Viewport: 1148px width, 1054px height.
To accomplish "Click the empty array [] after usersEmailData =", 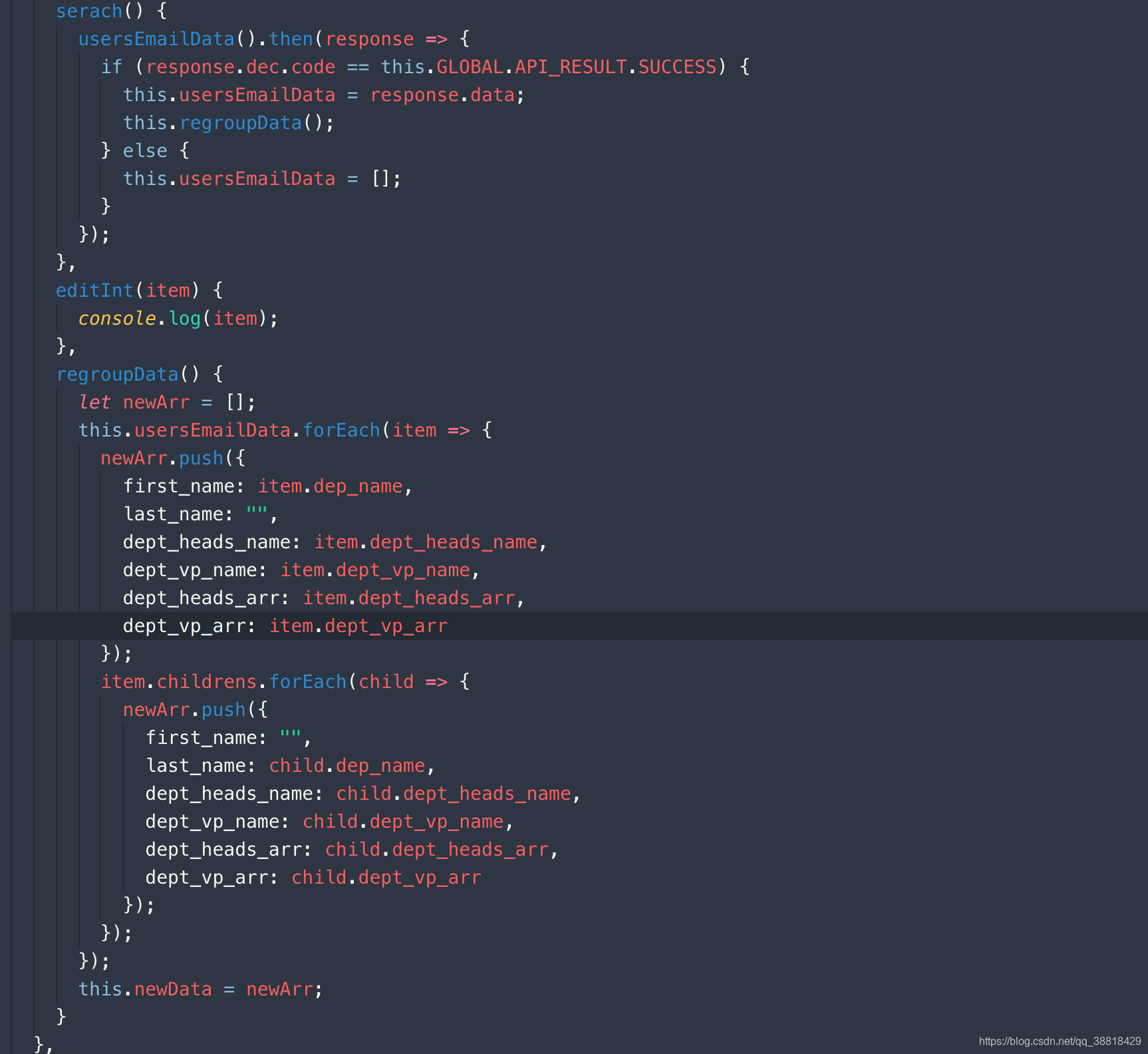I will tap(380, 178).
